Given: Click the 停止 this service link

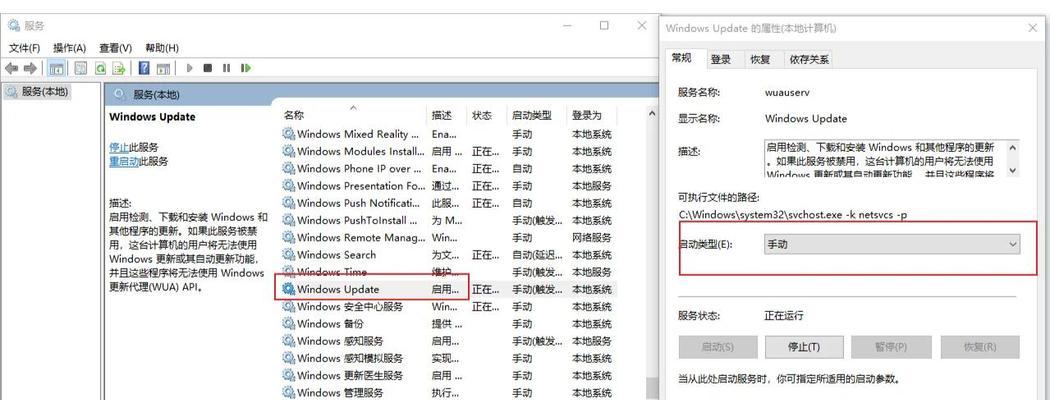Looking at the screenshot, I should (119, 147).
